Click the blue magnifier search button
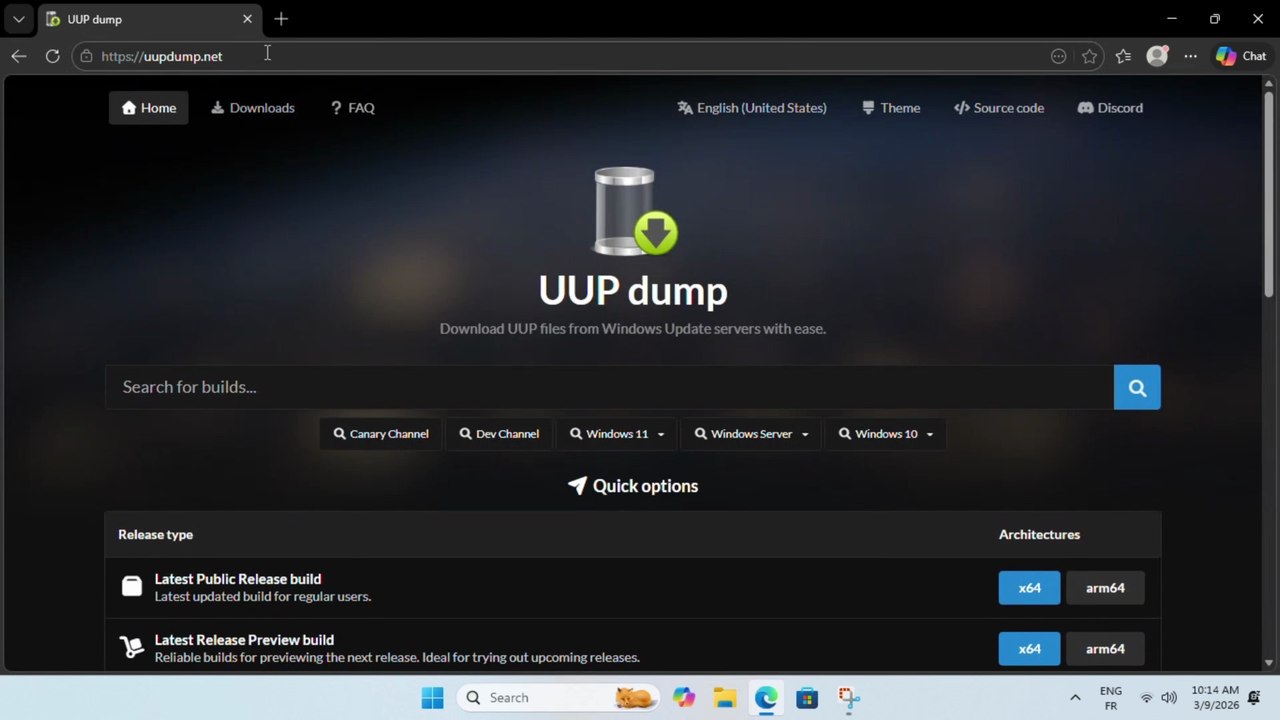Screen dimensions: 1280x720 tap(1137, 387)
